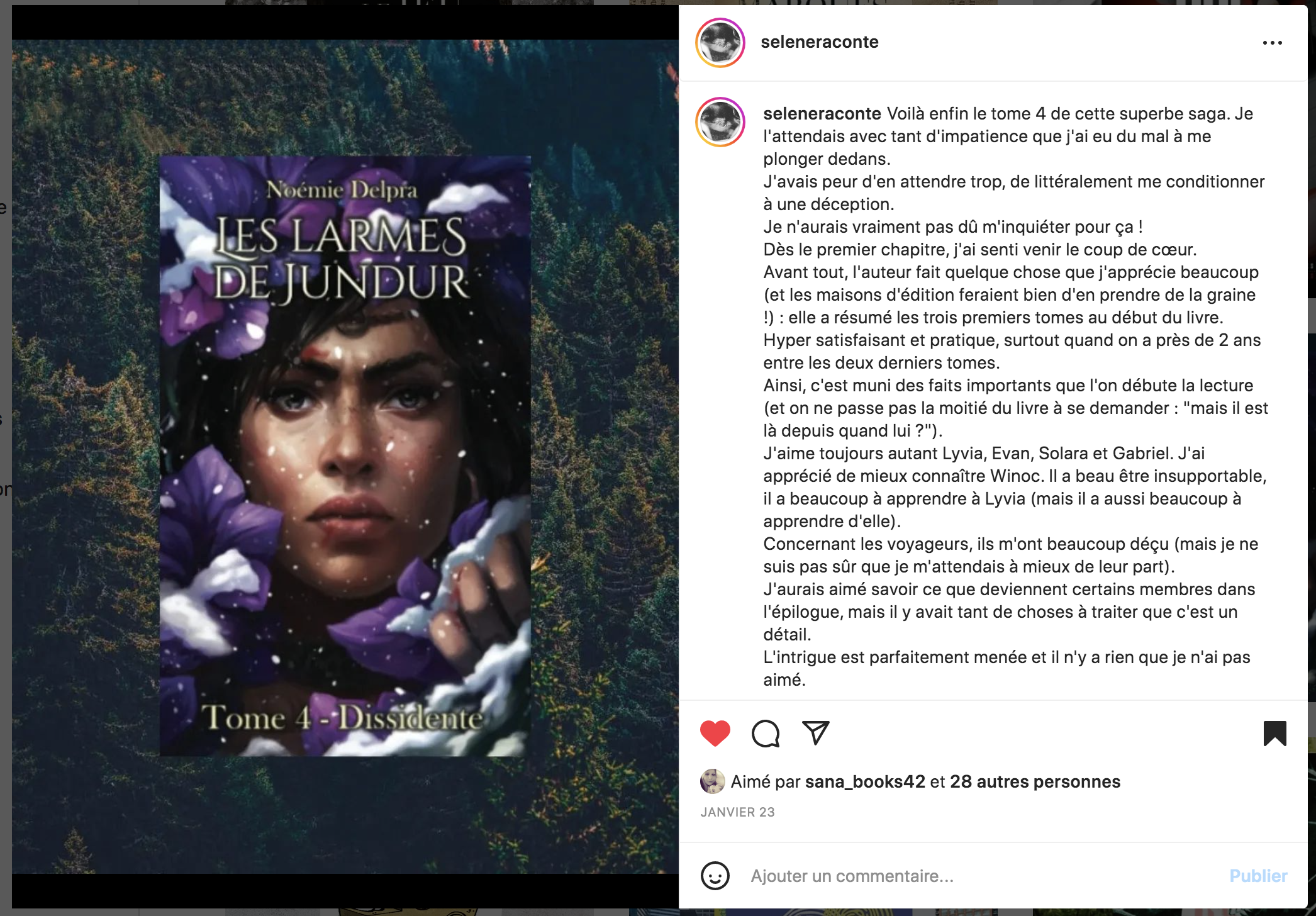
Task: Click the review caption text area
Action: pyautogui.click(x=1015, y=396)
